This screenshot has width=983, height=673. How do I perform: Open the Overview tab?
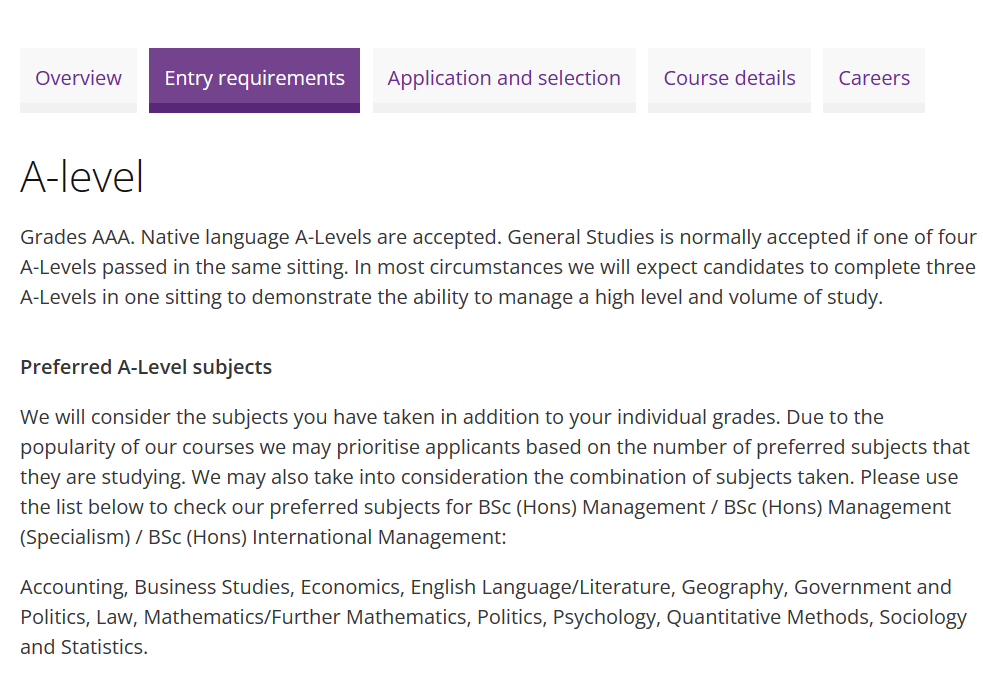(78, 80)
